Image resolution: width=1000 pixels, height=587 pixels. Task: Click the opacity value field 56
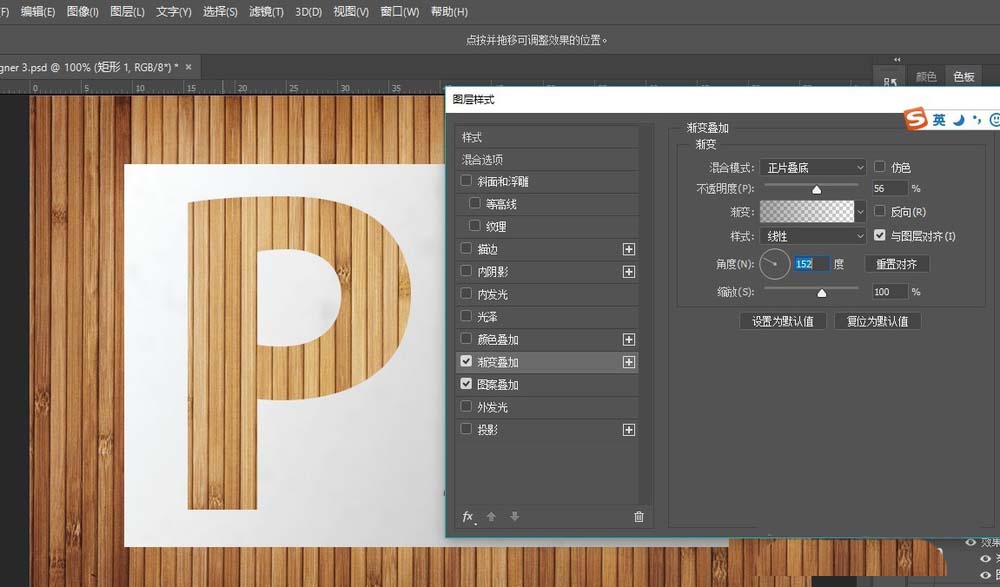coord(890,188)
